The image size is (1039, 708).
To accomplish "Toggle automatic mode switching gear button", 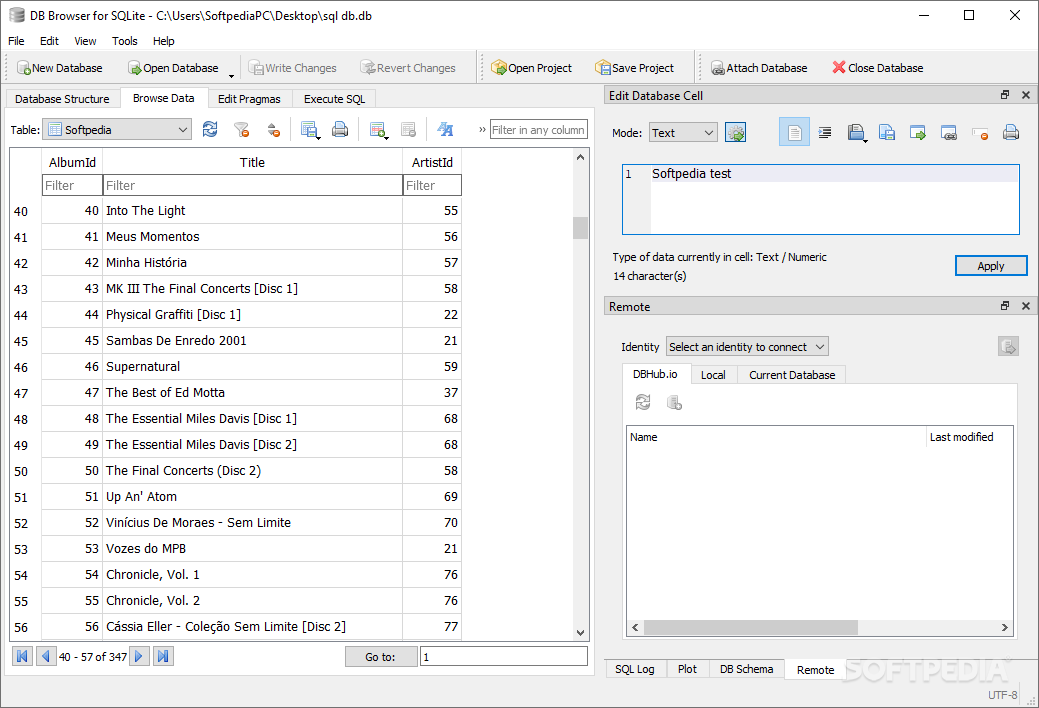I will point(736,133).
